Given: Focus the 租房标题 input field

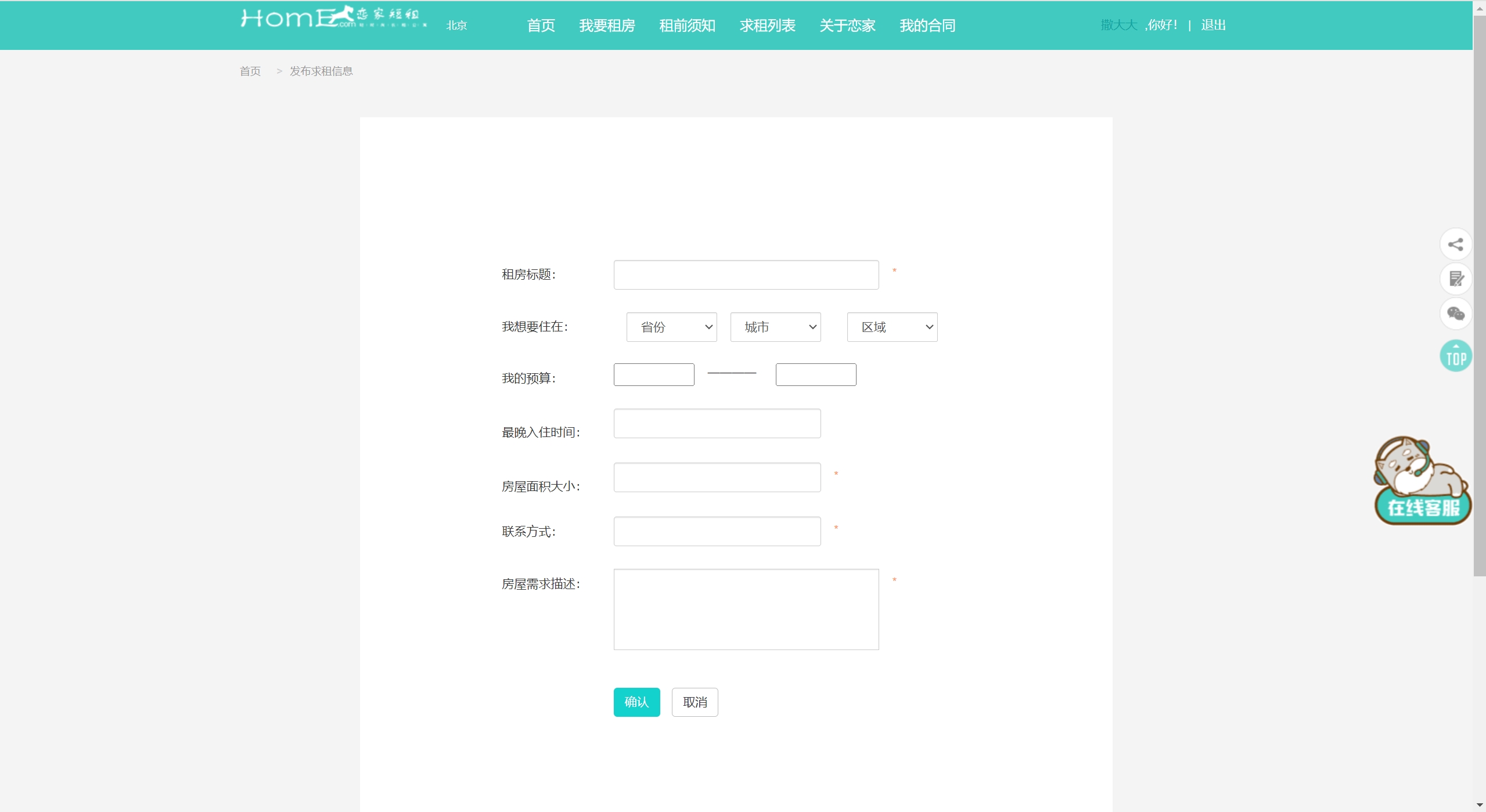Looking at the screenshot, I should (x=746, y=275).
